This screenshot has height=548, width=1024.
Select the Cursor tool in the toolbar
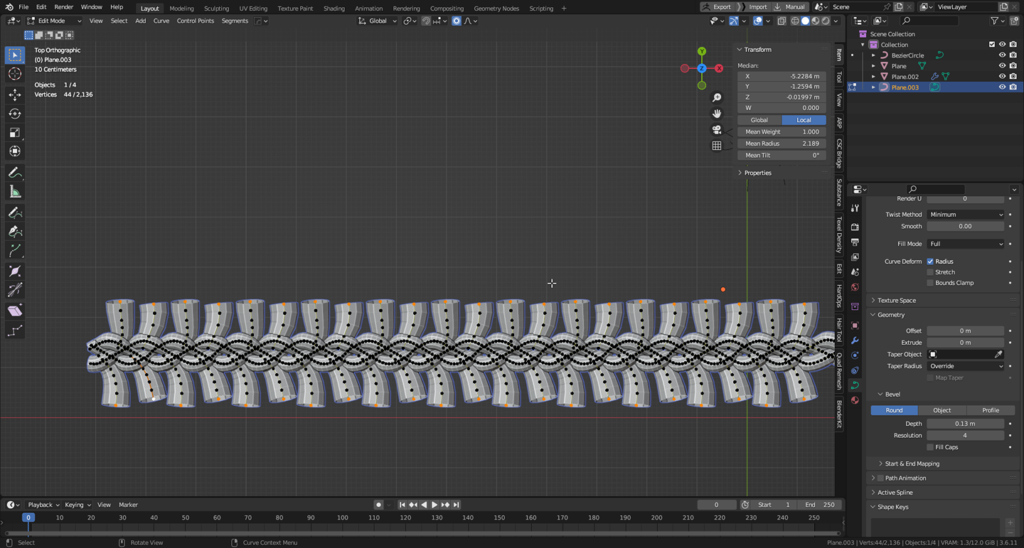pyautogui.click(x=15, y=74)
